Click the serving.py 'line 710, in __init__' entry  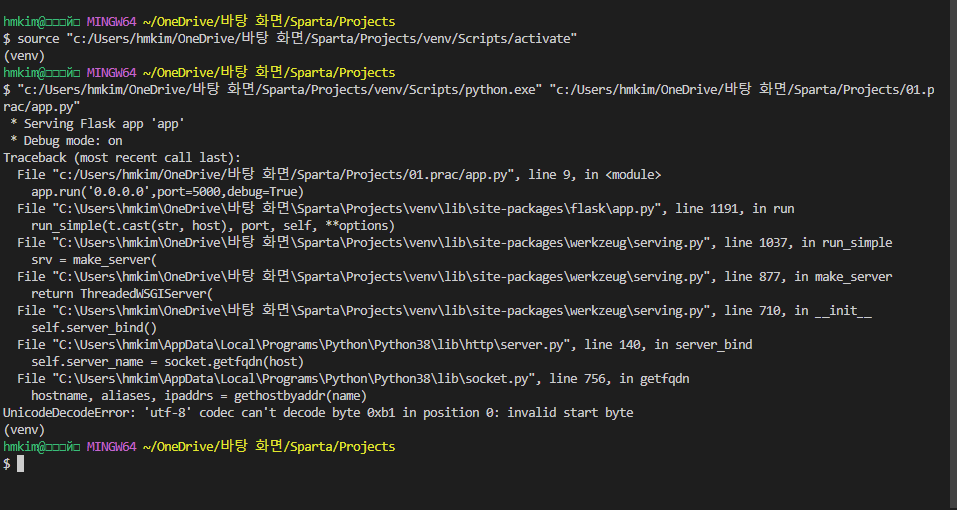[x=444, y=311]
